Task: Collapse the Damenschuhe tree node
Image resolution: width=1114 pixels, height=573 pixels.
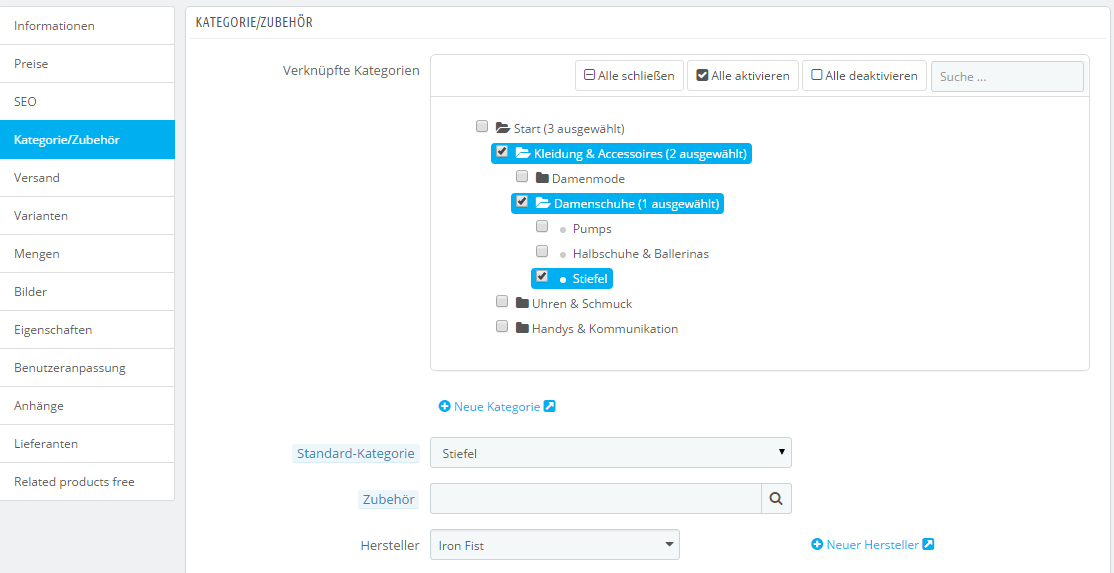Action: coord(543,203)
